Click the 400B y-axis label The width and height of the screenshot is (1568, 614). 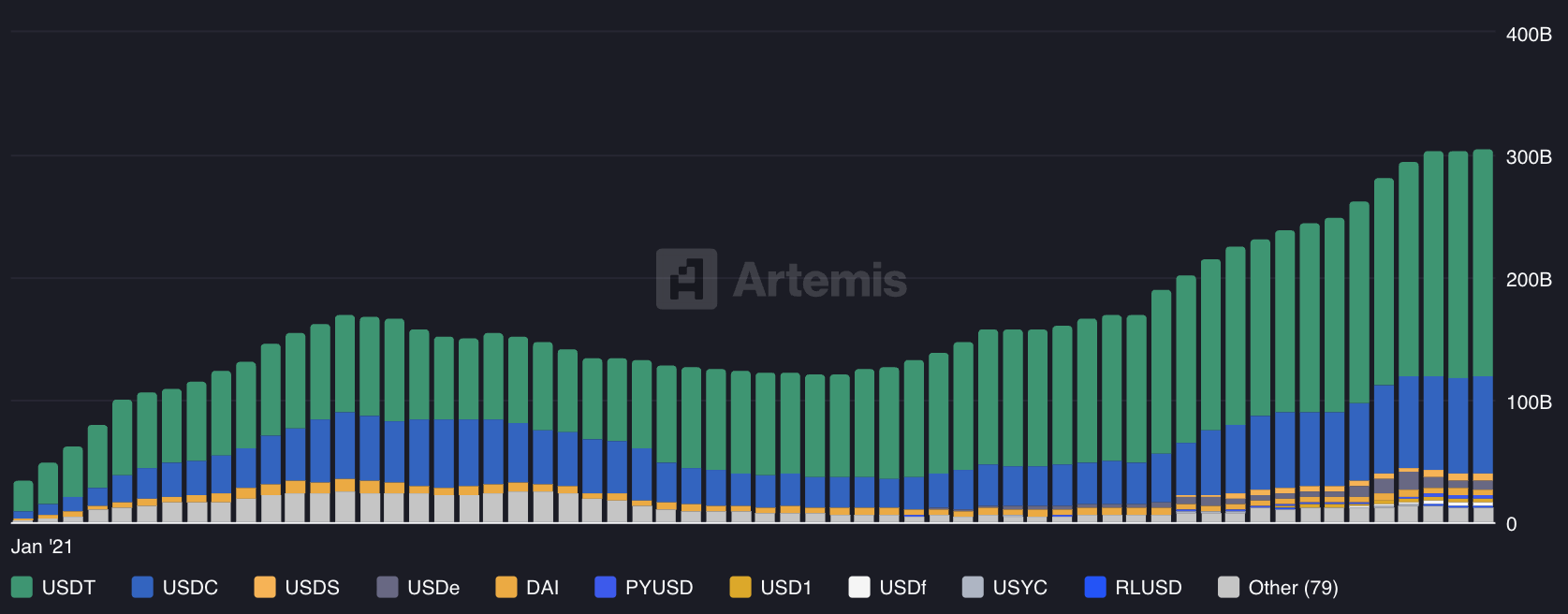1529,35
